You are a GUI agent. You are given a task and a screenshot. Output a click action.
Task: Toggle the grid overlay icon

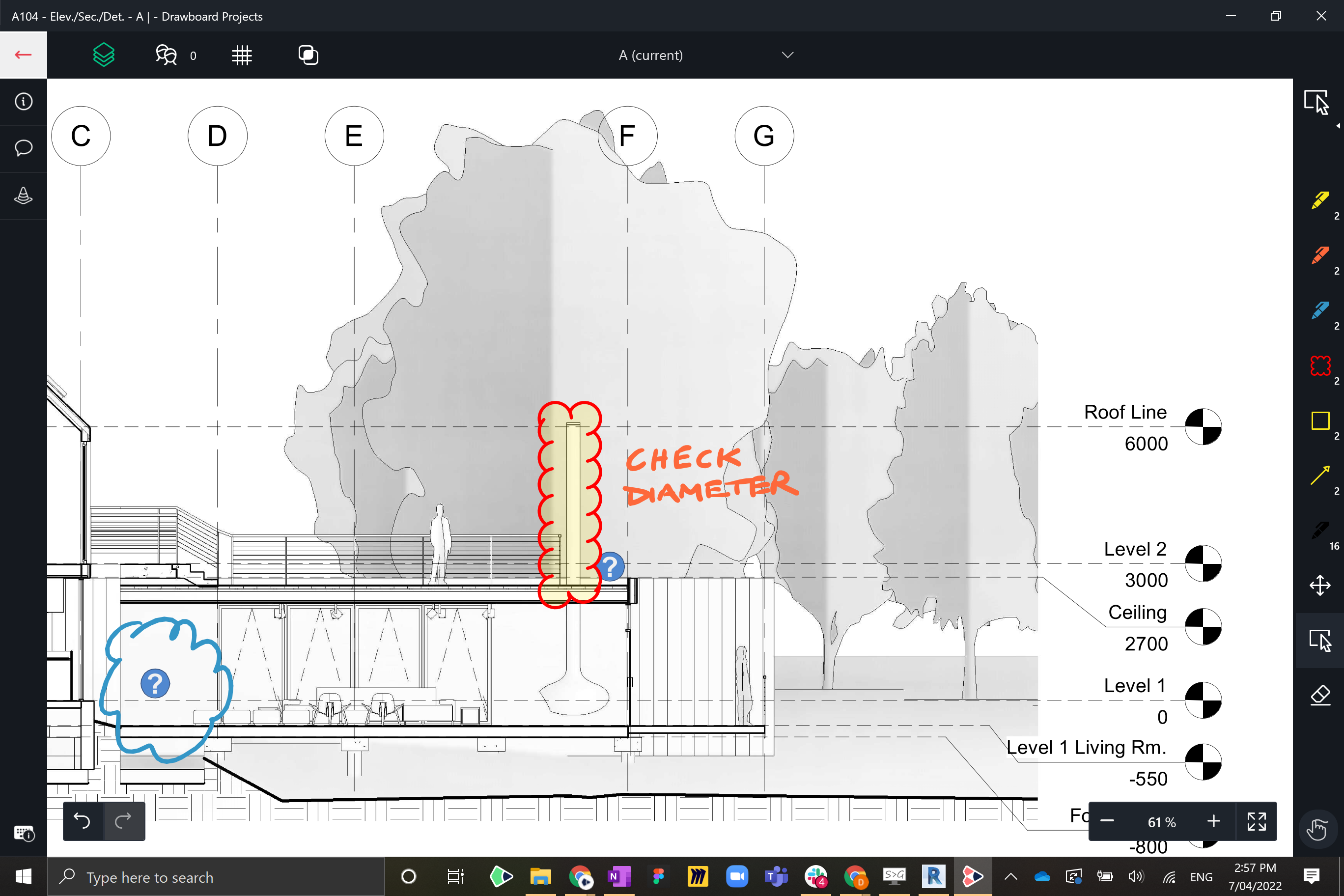pyautogui.click(x=242, y=56)
